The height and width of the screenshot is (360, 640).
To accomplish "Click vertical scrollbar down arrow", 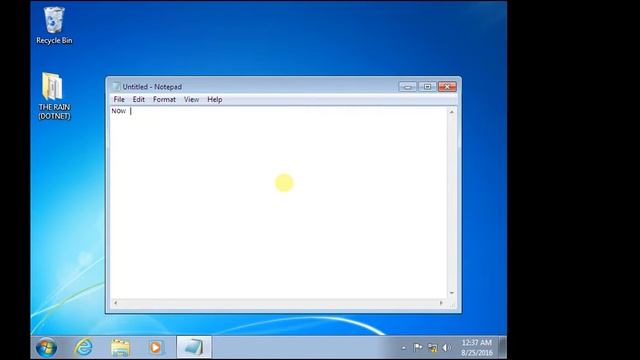I will point(451,293).
